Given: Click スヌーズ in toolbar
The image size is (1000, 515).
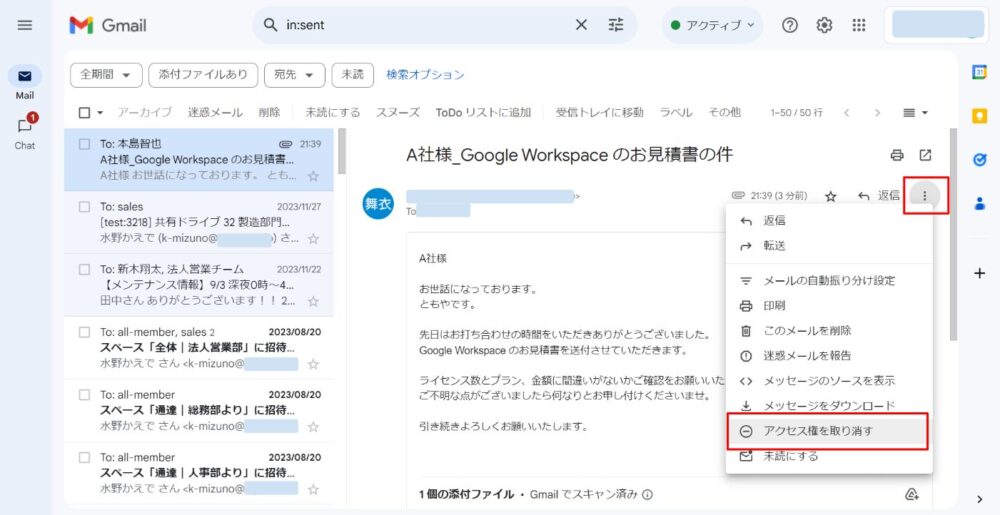Looking at the screenshot, I should (397, 113).
